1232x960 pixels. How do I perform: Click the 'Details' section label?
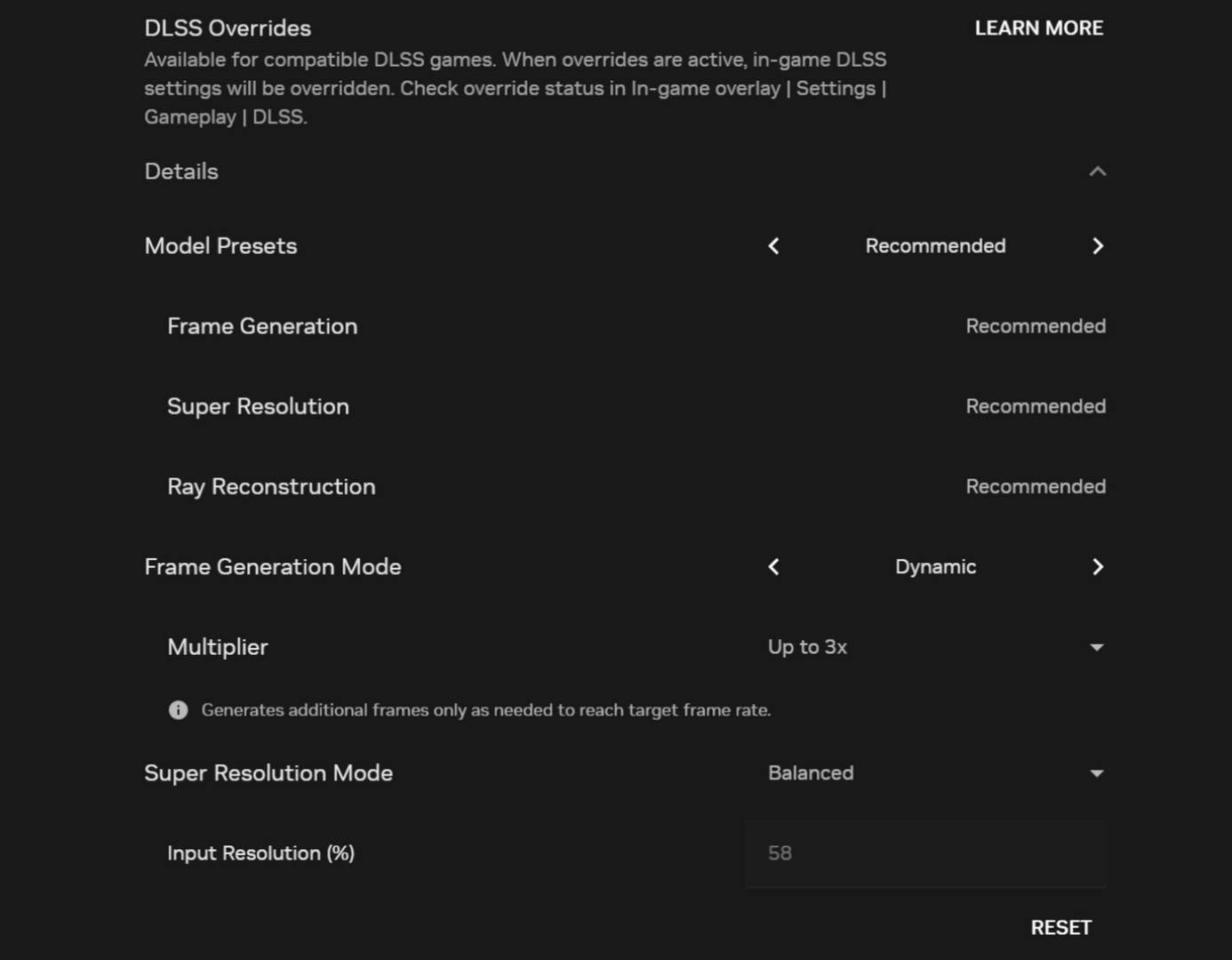pos(181,172)
